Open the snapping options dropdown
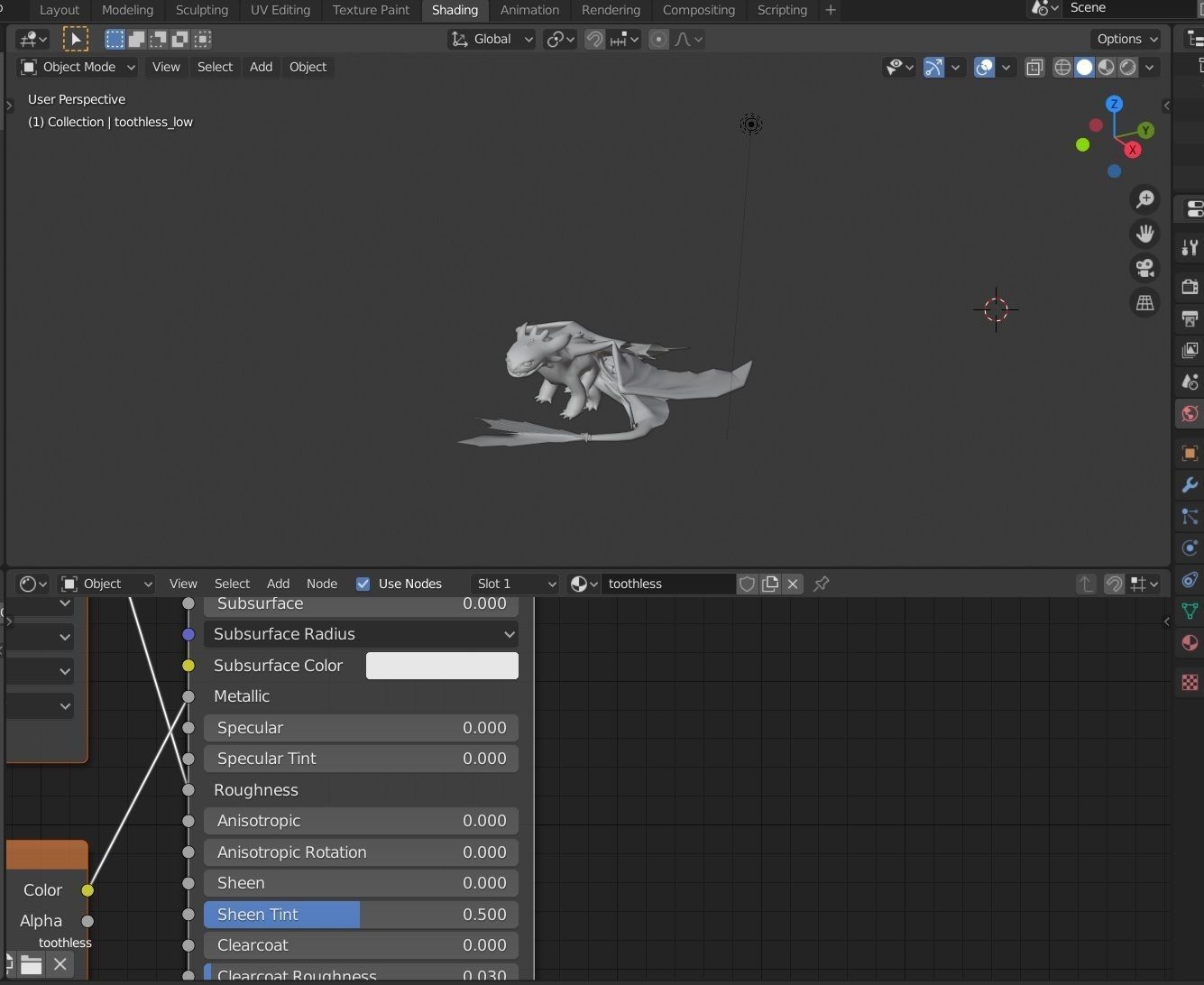The height and width of the screenshot is (985, 1204). 624,39
